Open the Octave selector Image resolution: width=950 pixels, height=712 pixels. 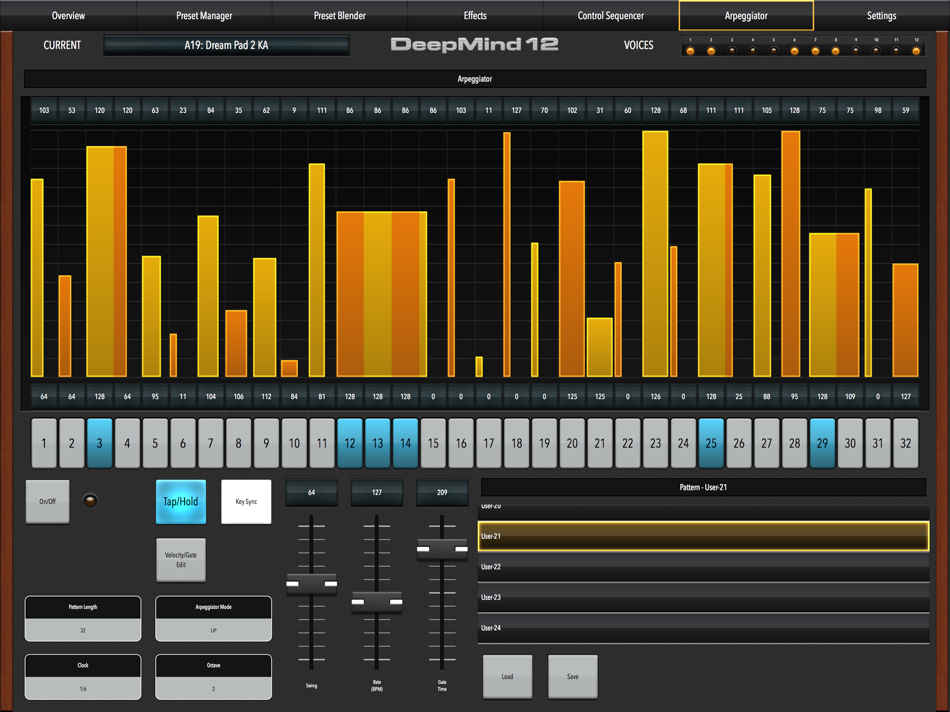point(213,677)
